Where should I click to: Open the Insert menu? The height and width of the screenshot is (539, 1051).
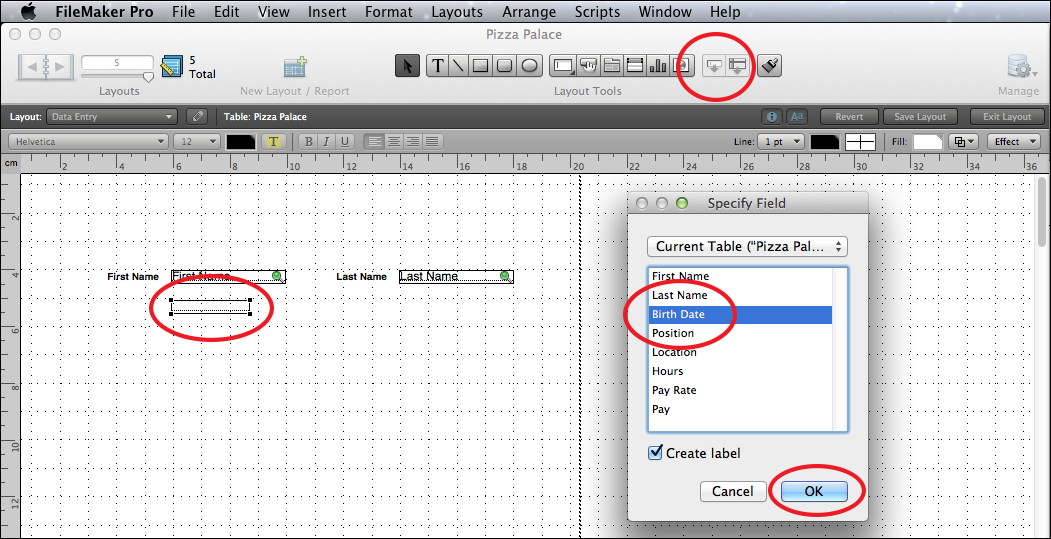tap(327, 11)
